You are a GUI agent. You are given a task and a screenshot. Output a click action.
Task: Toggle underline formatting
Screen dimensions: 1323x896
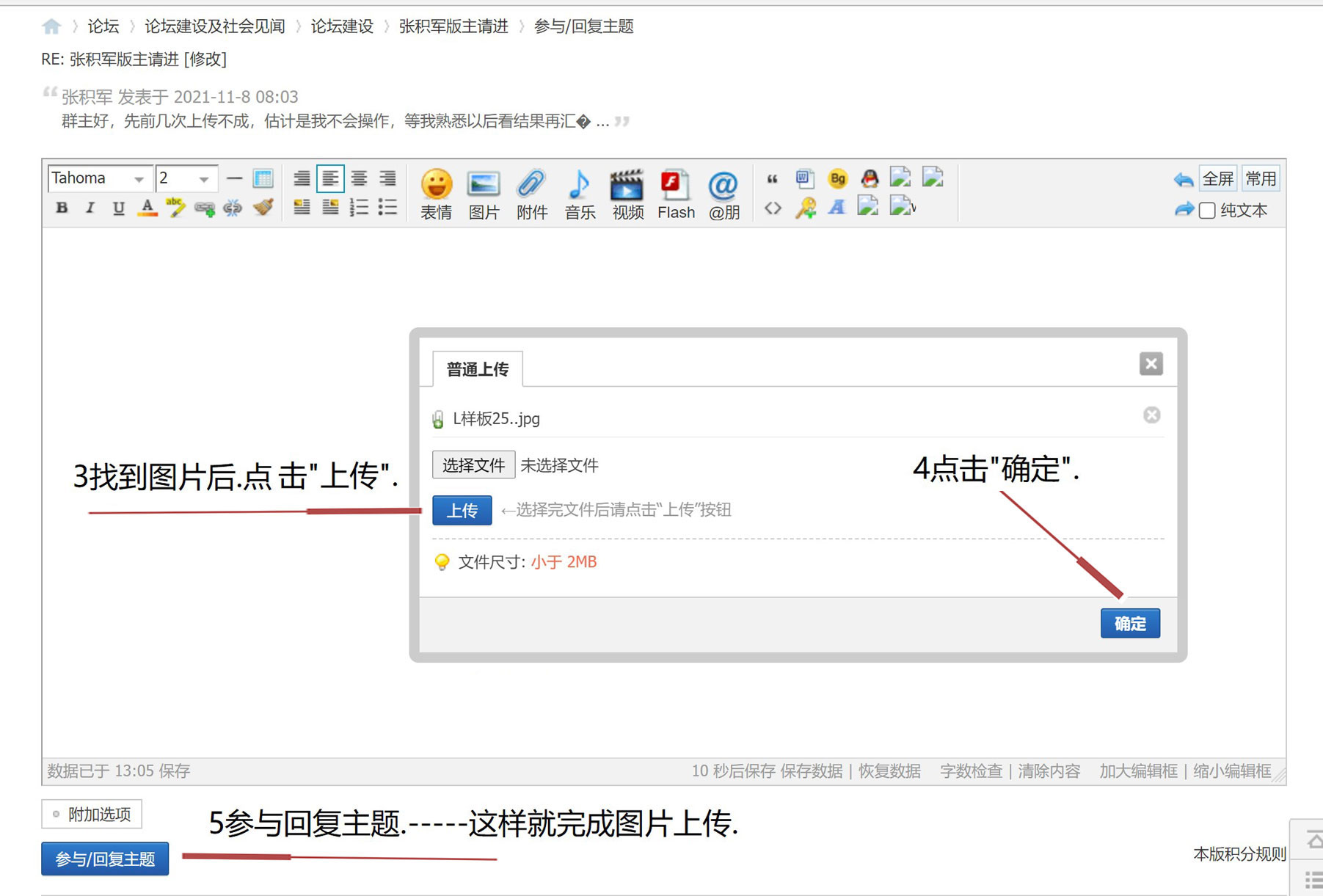coord(117,208)
